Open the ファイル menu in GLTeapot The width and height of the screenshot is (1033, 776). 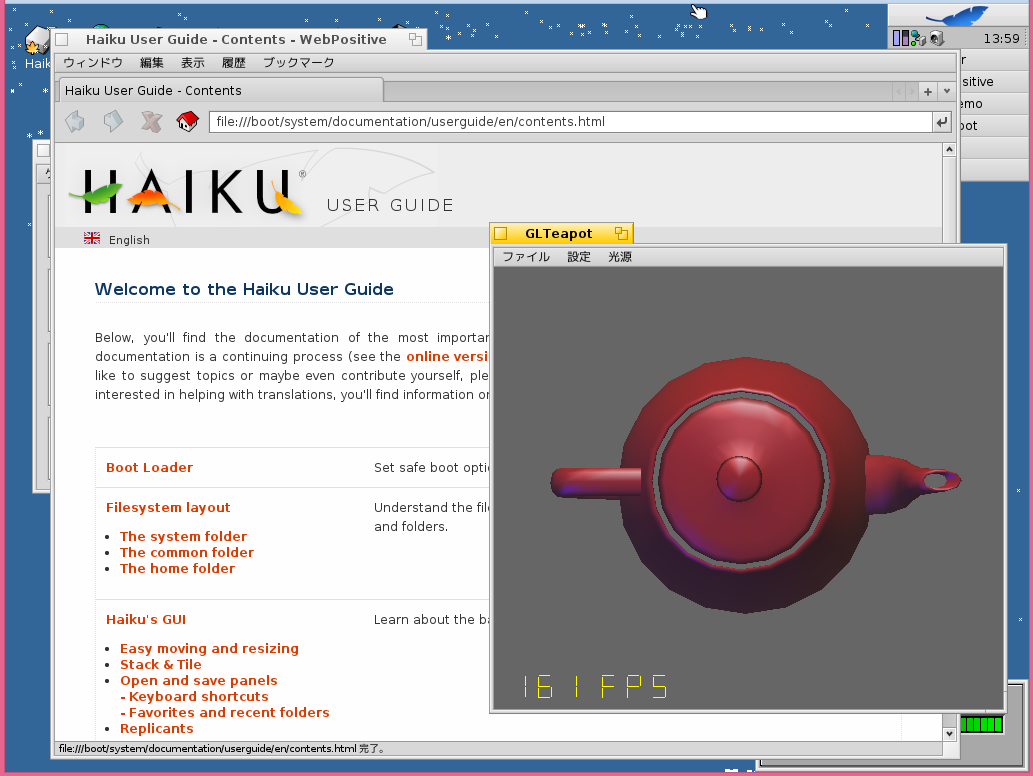click(526, 257)
